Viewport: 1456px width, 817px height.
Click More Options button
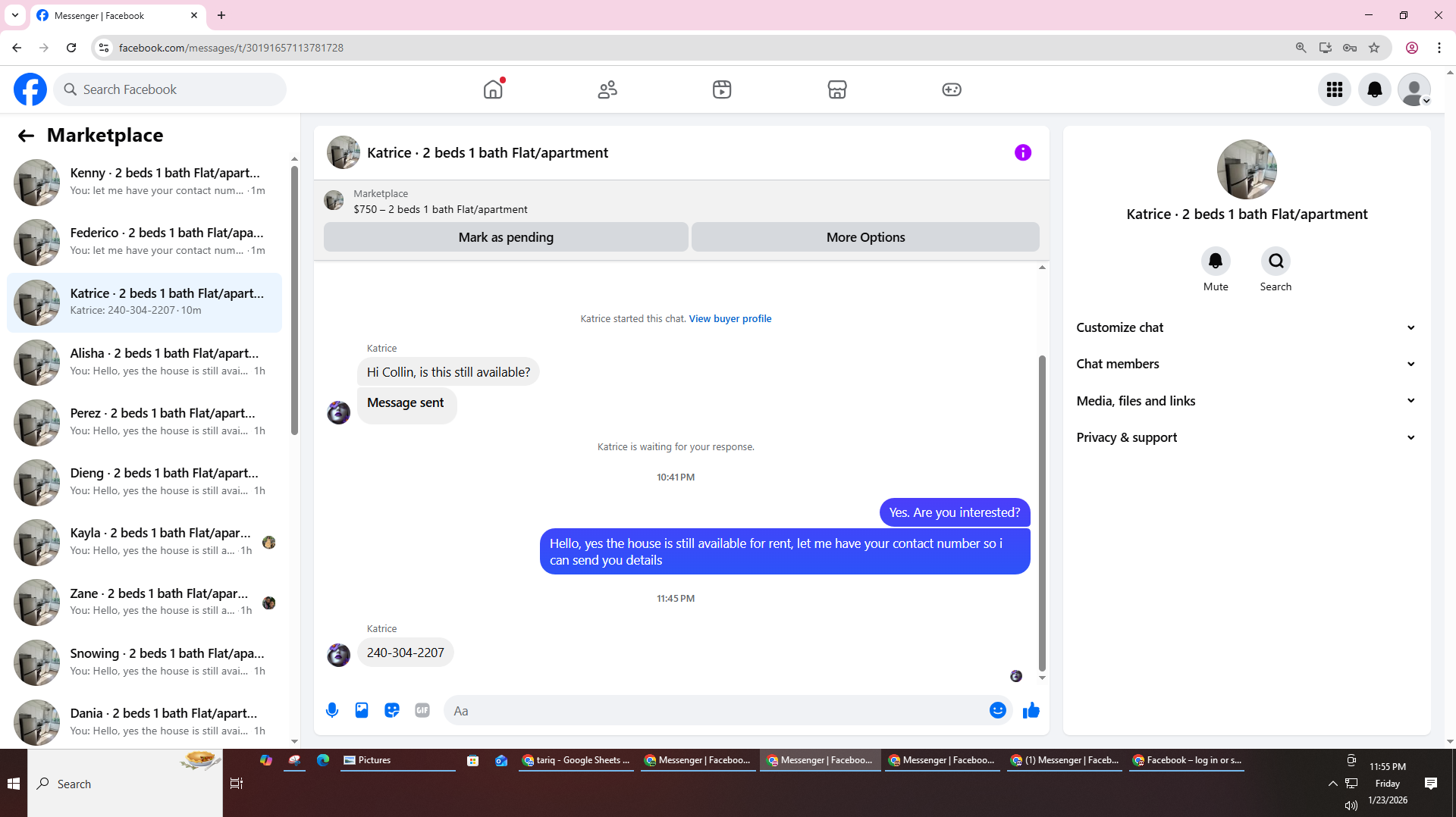pos(865,237)
